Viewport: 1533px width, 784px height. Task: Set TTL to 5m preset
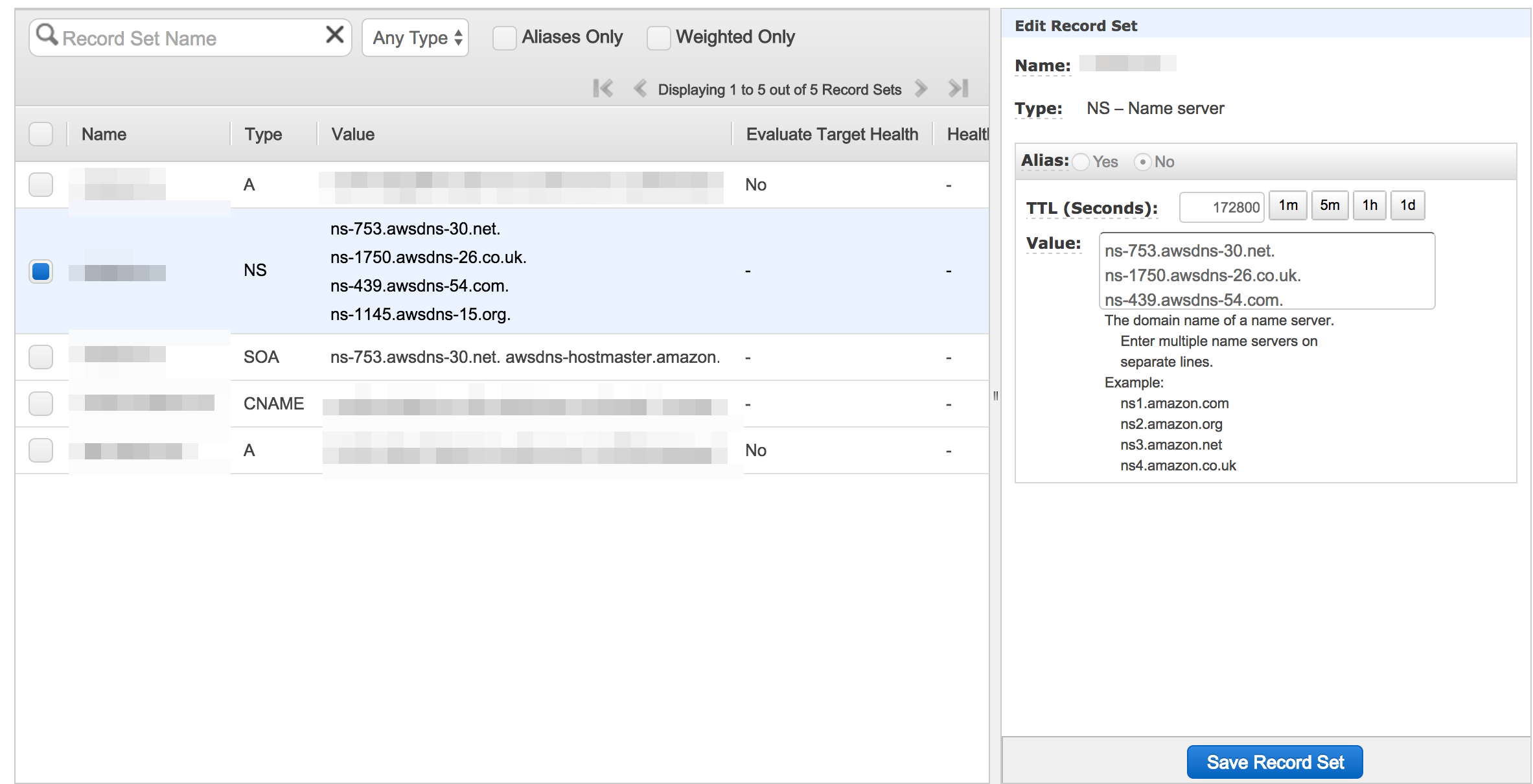tap(1330, 206)
